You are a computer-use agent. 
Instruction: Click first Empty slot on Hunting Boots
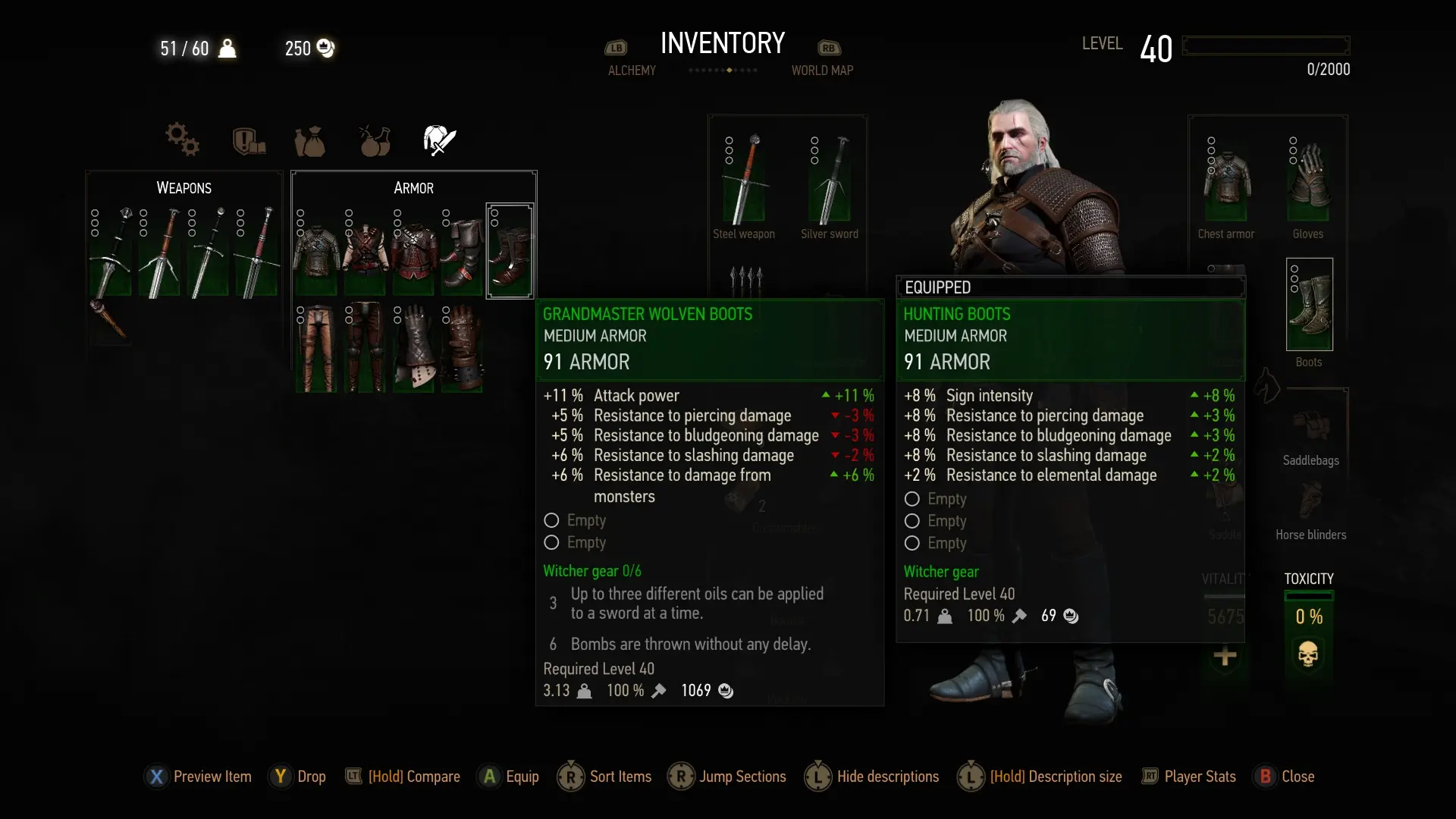[935, 499]
